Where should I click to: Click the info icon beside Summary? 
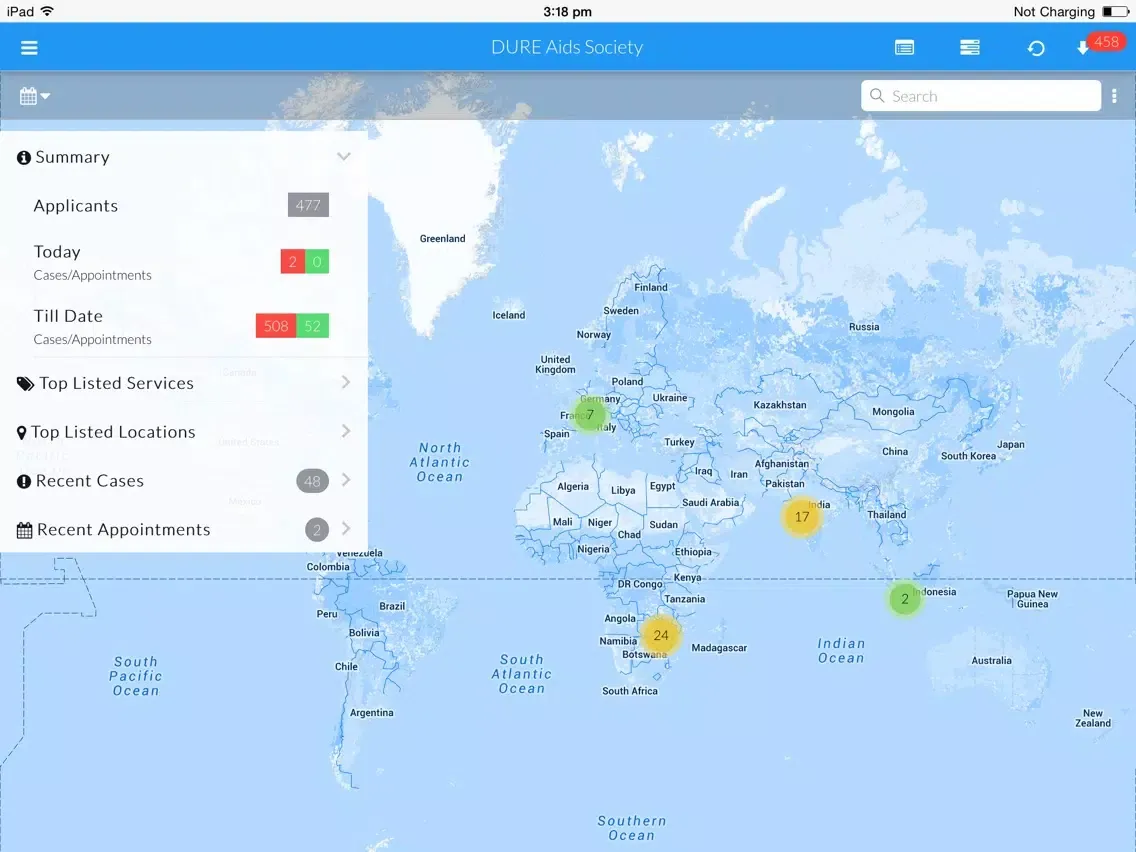click(x=23, y=156)
